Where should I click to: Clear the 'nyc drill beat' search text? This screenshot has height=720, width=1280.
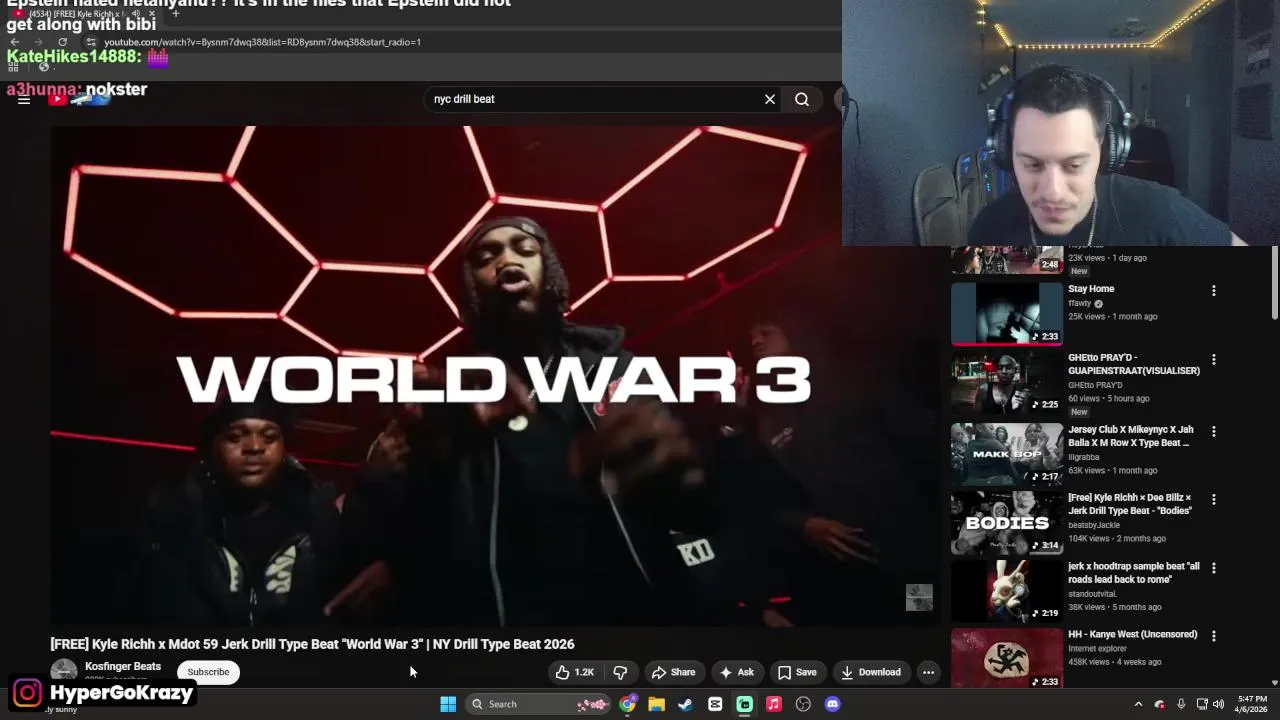pyautogui.click(x=770, y=99)
